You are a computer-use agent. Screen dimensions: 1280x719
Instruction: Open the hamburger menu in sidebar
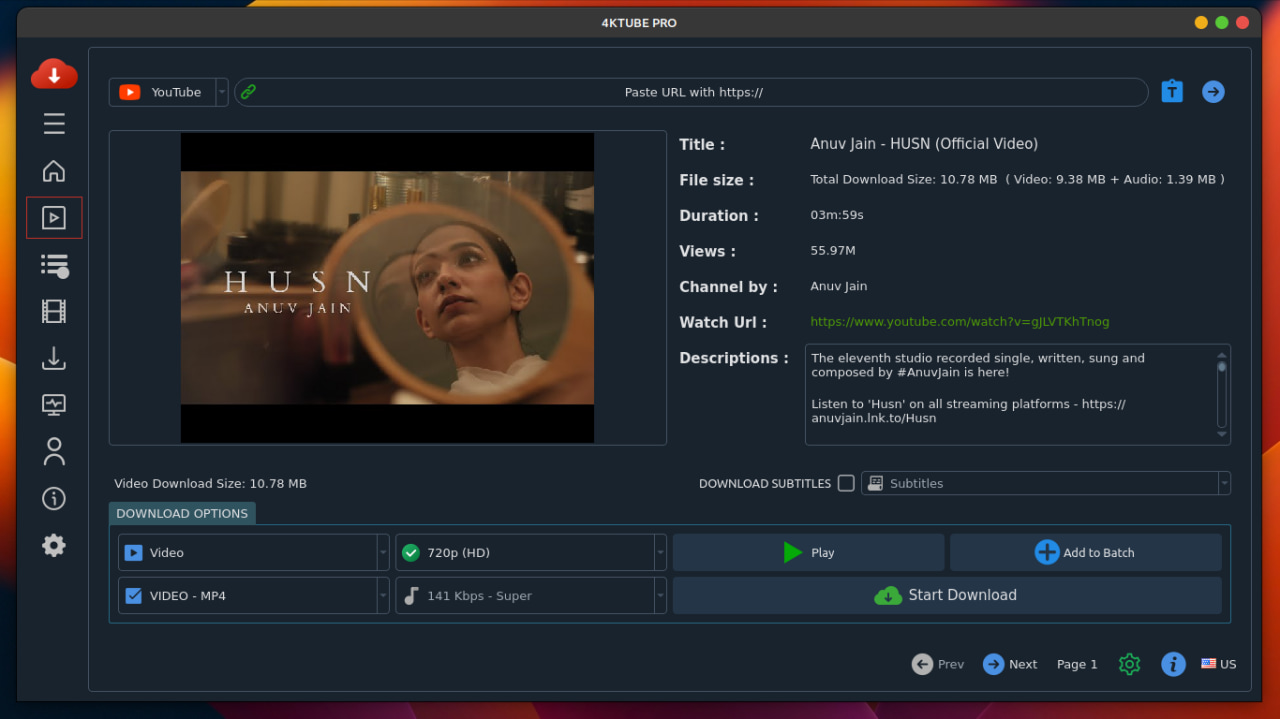tap(54, 124)
